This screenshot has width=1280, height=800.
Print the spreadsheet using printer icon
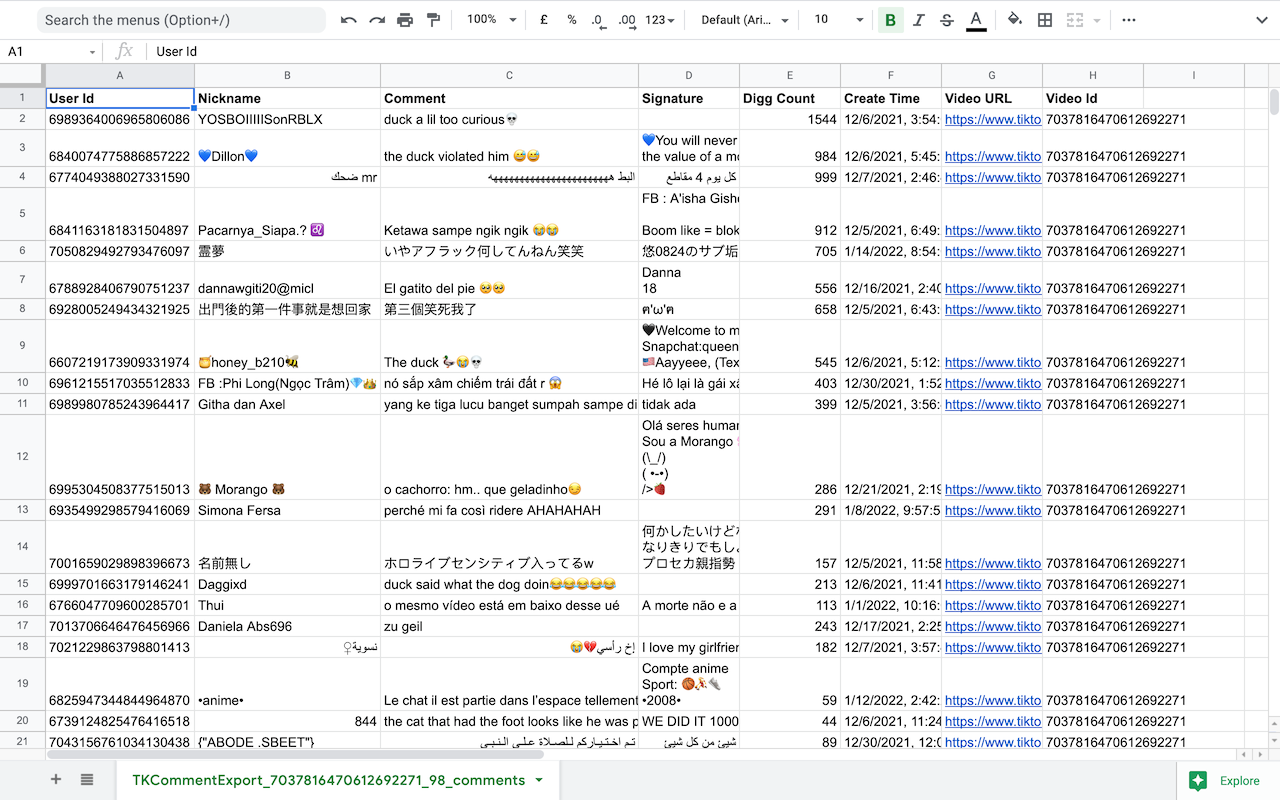(x=405, y=20)
